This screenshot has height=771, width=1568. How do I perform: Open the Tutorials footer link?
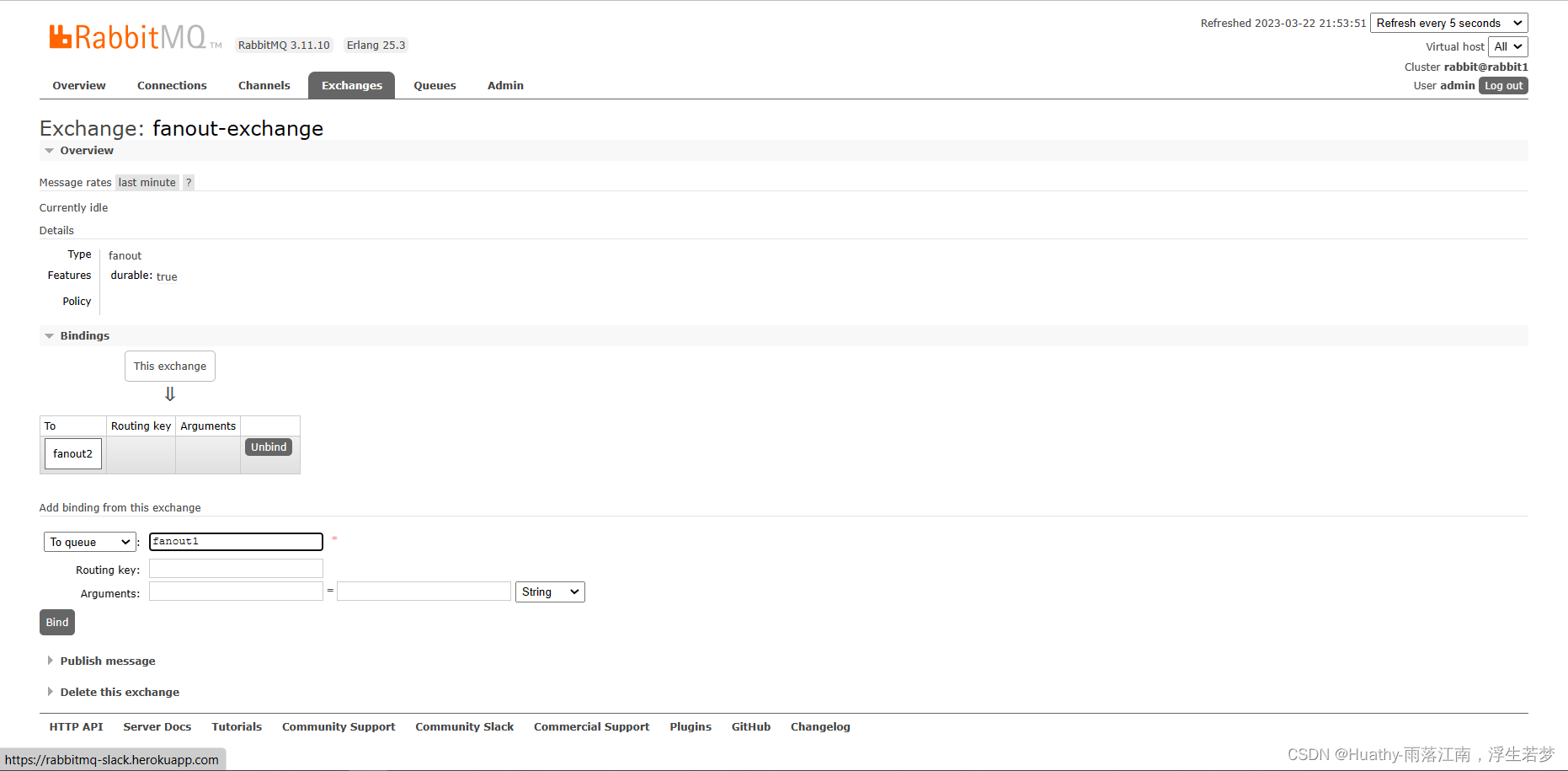click(x=237, y=726)
